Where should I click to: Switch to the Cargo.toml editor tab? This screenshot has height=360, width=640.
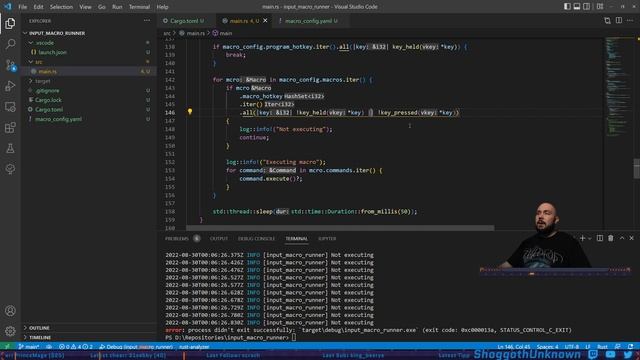pyautogui.click(x=184, y=21)
